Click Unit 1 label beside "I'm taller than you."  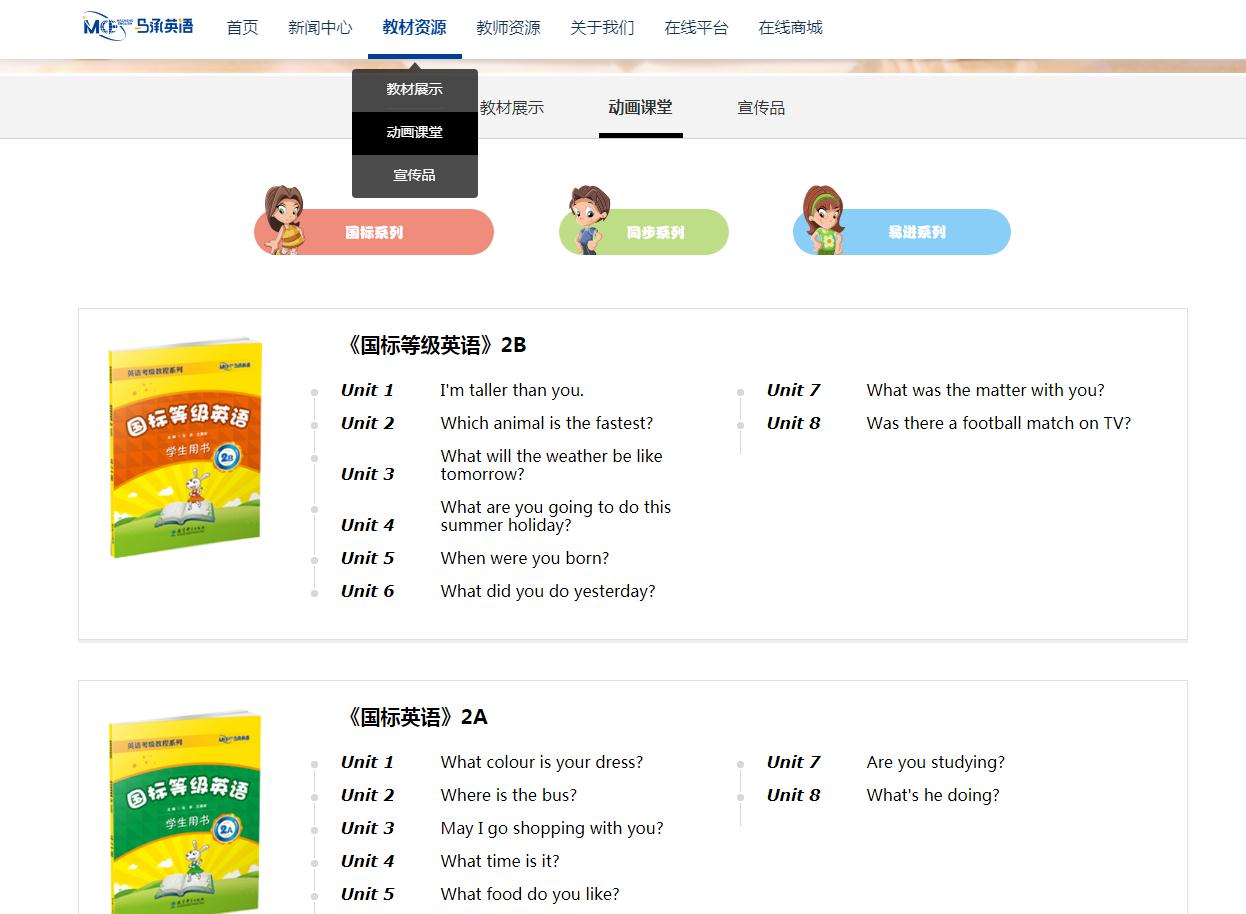368,391
